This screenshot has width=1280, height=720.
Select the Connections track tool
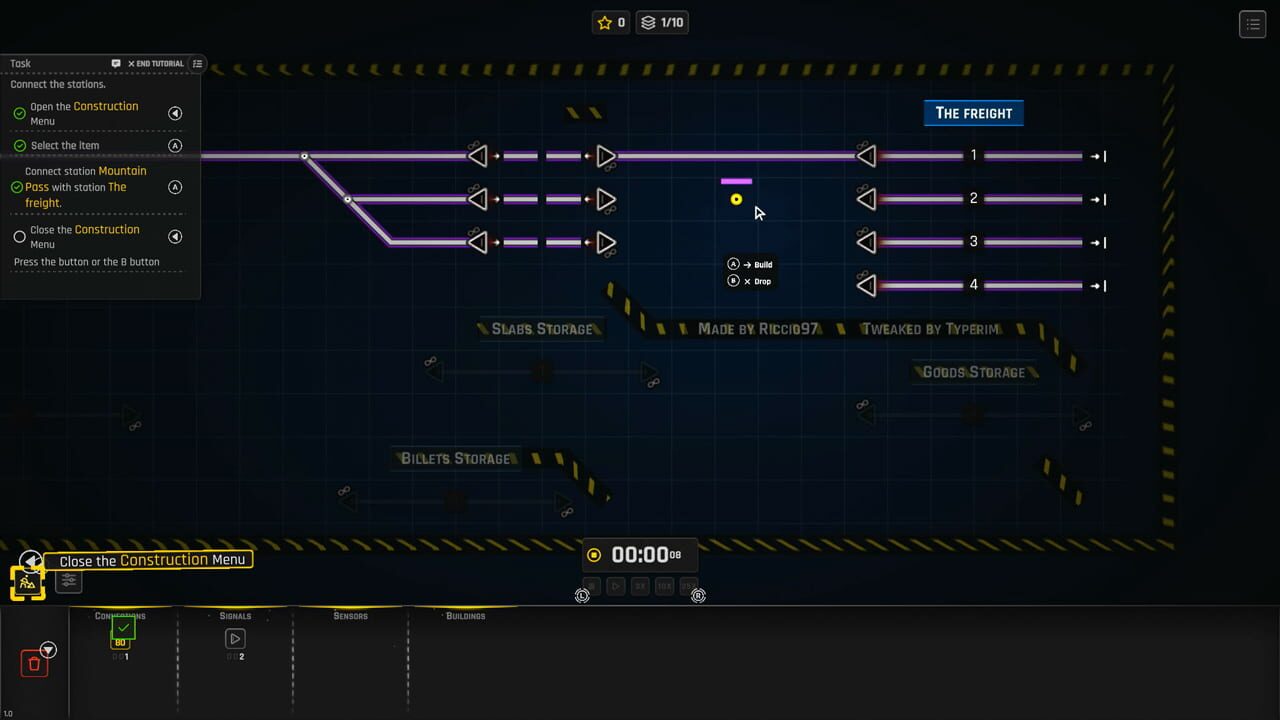(122, 631)
